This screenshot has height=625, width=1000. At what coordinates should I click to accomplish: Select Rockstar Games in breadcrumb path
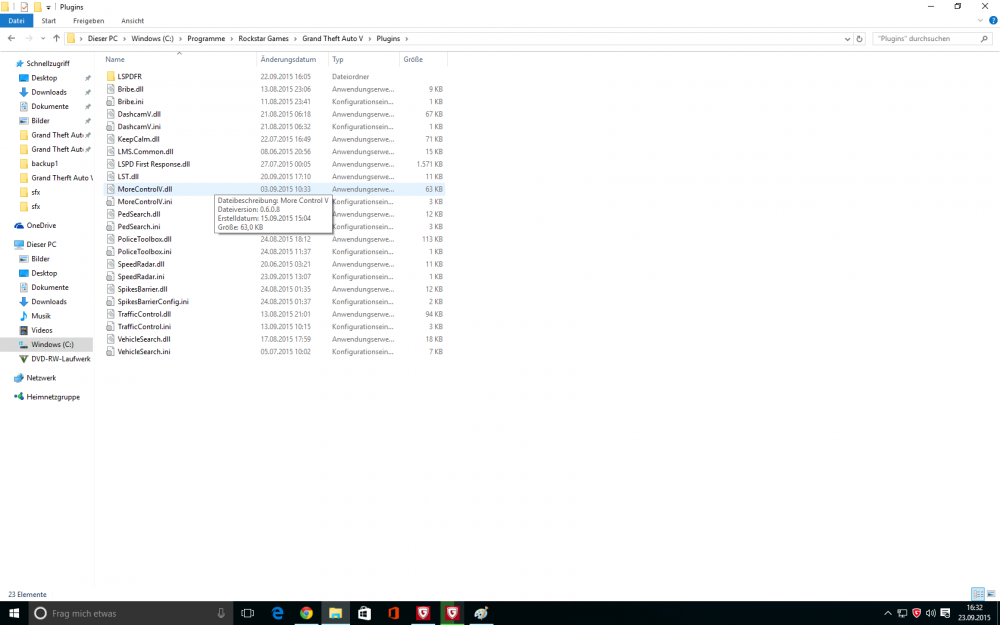coord(263,39)
